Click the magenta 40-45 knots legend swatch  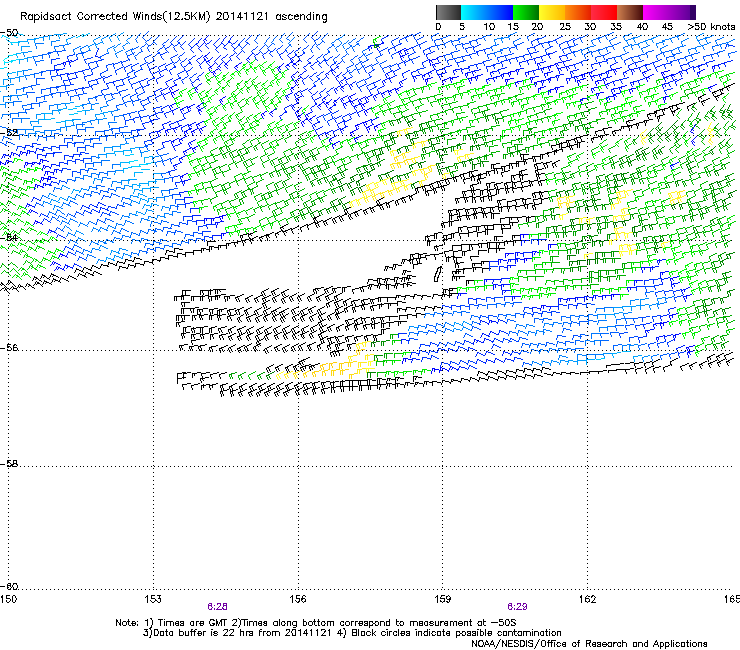coord(656,12)
